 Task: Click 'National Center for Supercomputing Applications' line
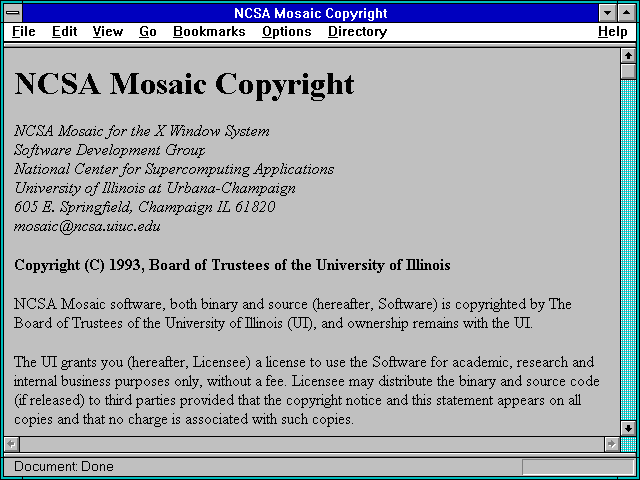point(174,169)
